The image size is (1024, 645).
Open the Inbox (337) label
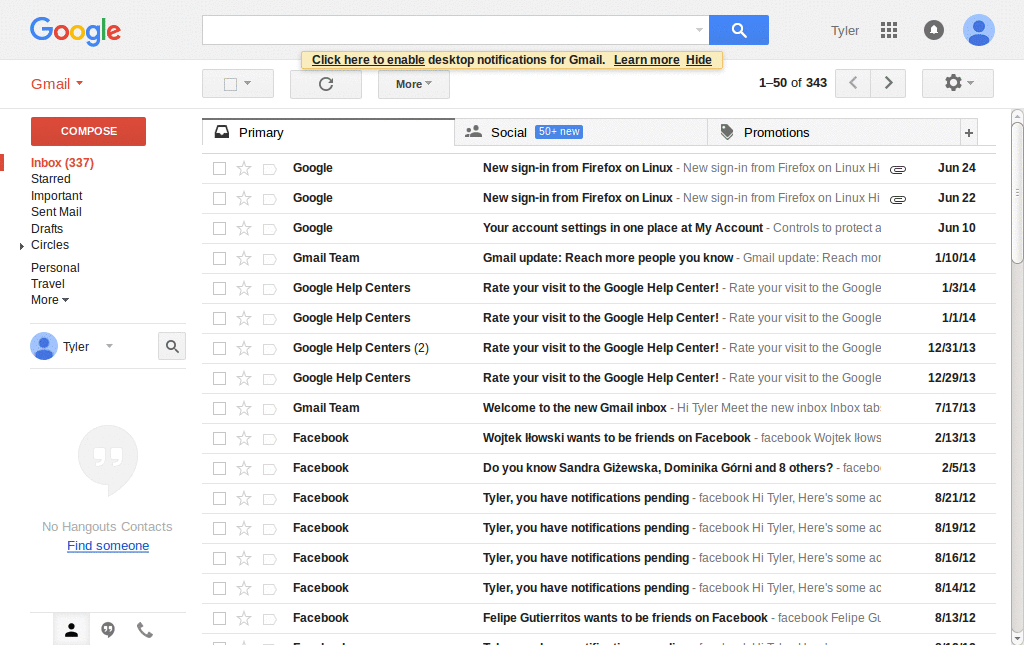click(62, 163)
